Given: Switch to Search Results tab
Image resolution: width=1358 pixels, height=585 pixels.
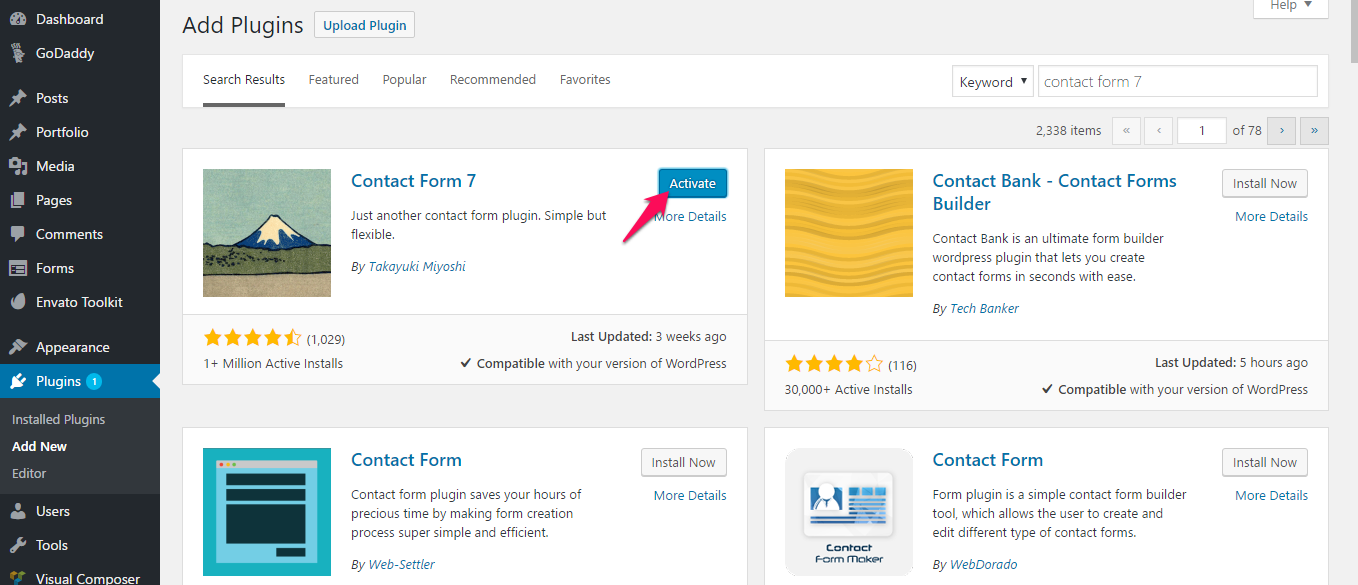Looking at the screenshot, I should pyautogui.click(x=244, y=79).
